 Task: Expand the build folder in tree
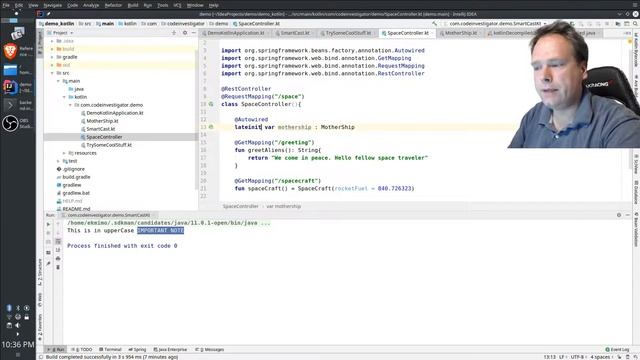(52, 49)
